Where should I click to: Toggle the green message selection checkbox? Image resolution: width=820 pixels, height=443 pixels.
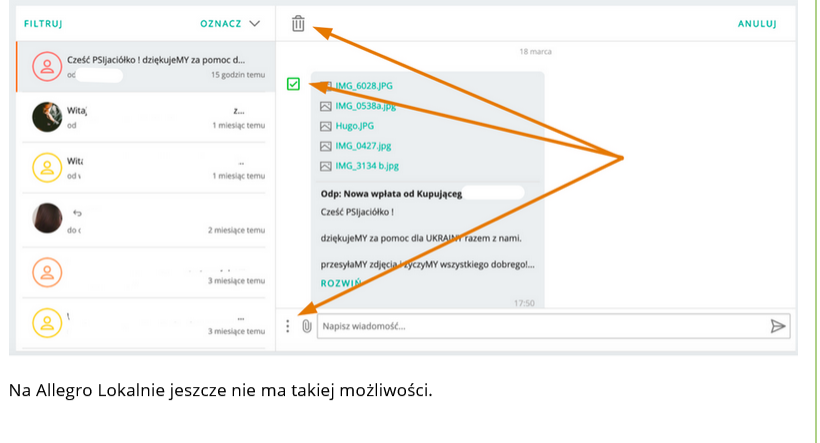[293, 84]
